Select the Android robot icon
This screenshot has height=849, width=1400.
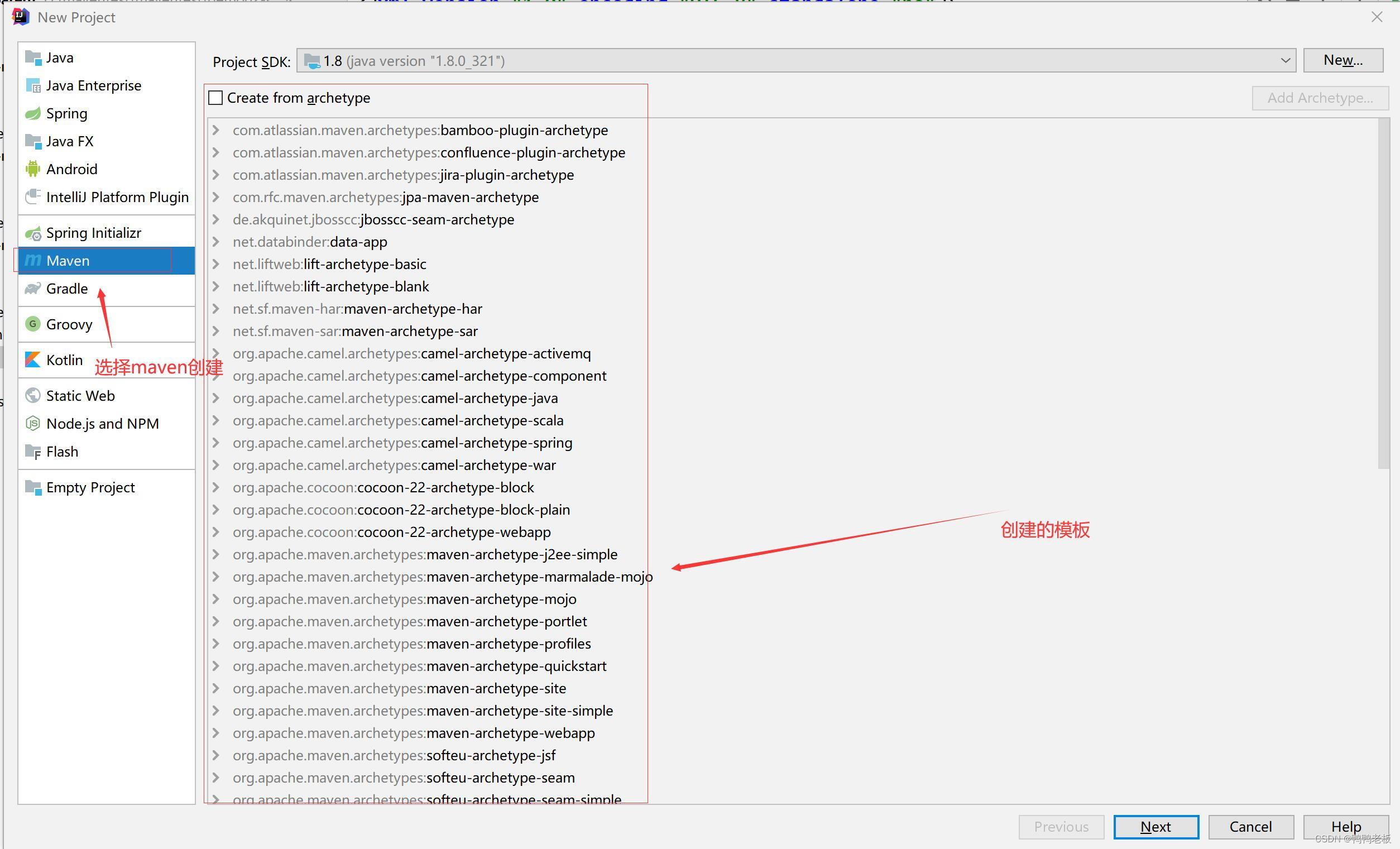(33, 169)
